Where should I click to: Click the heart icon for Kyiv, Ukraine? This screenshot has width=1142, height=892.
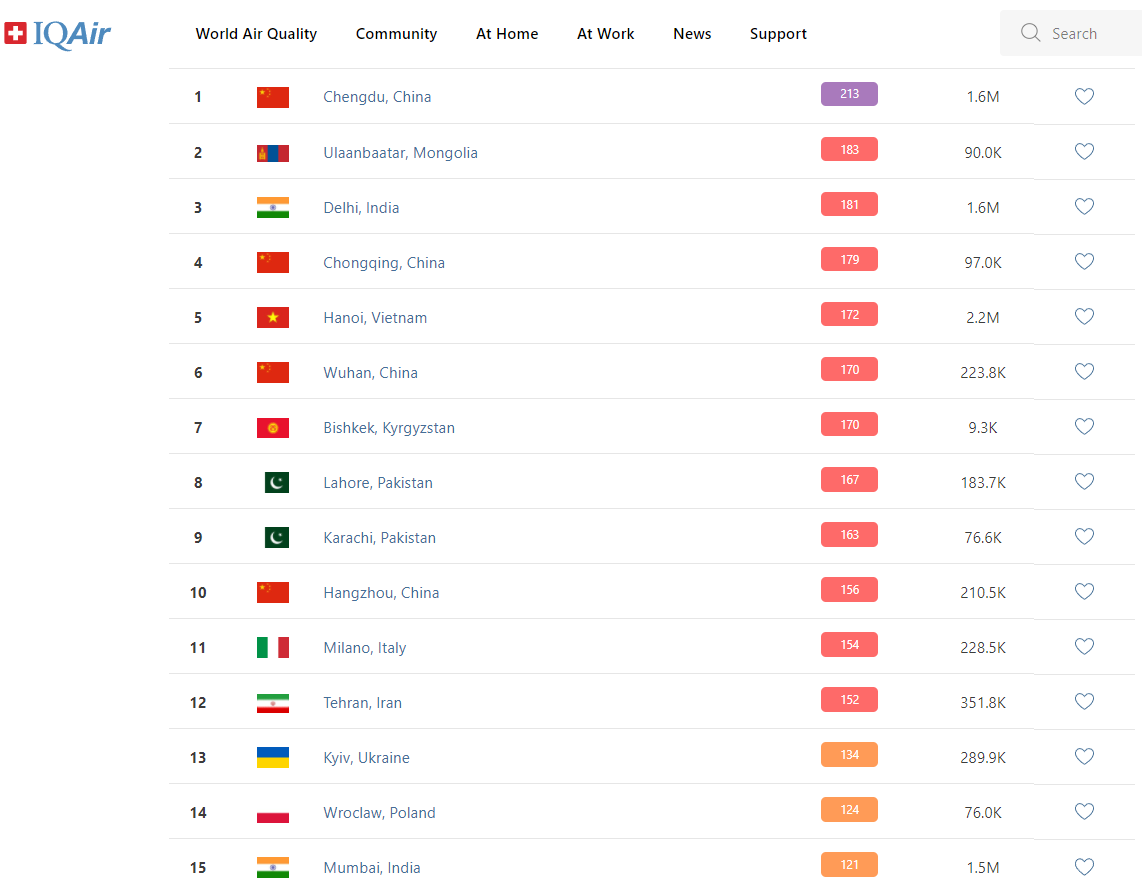click(1084, 757)
